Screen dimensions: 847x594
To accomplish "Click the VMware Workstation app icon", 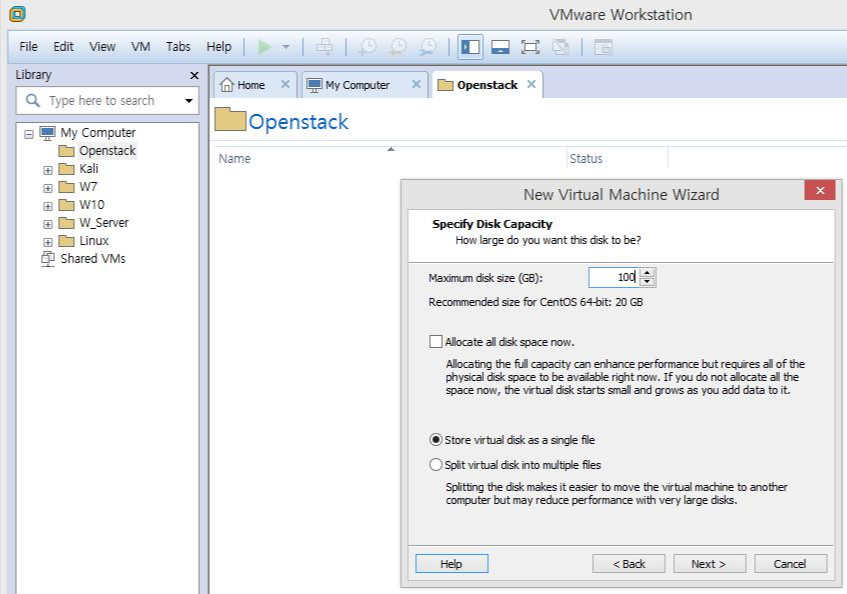I will (x=17, y=14).
